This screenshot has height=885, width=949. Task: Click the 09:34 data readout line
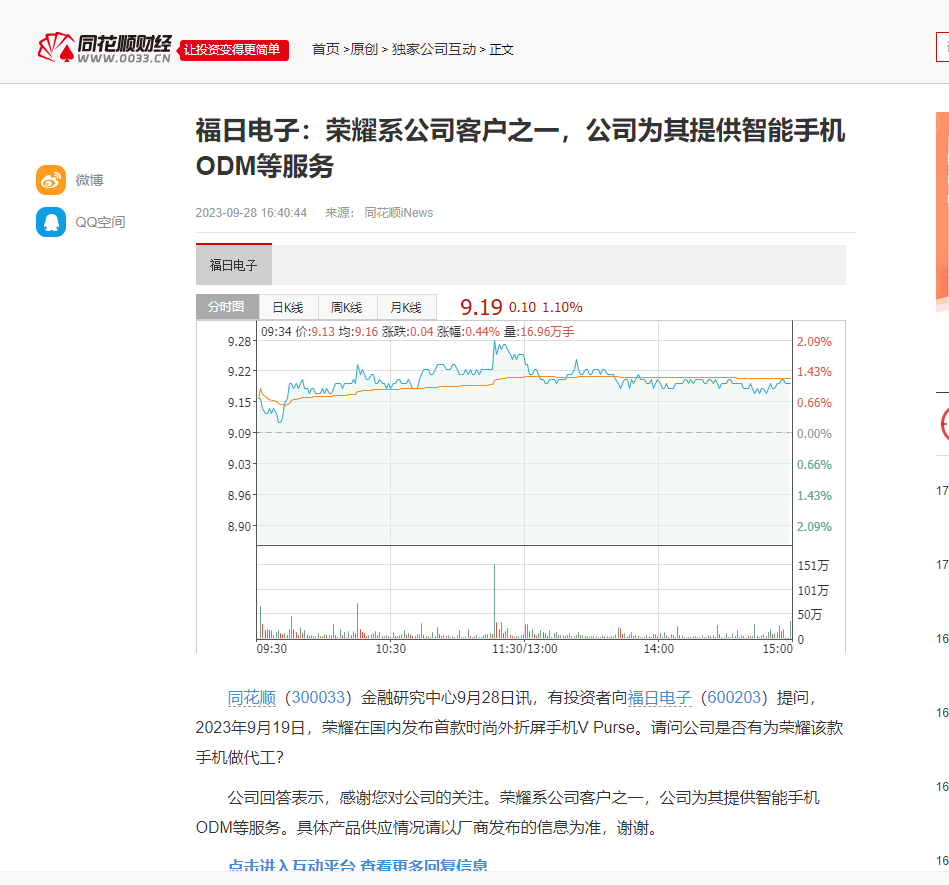418,332
